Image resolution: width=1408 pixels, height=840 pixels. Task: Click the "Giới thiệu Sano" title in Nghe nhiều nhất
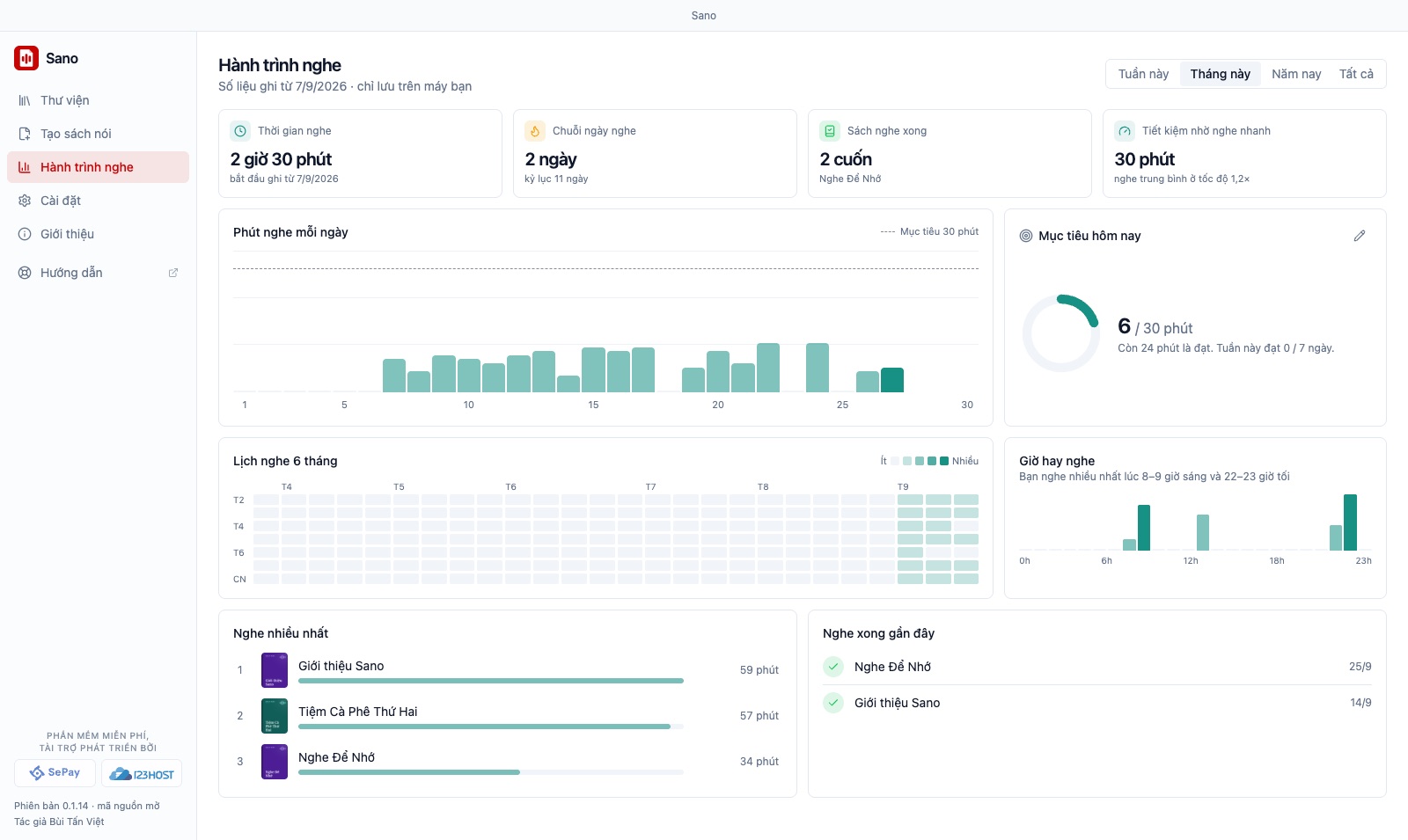(341, 666)
